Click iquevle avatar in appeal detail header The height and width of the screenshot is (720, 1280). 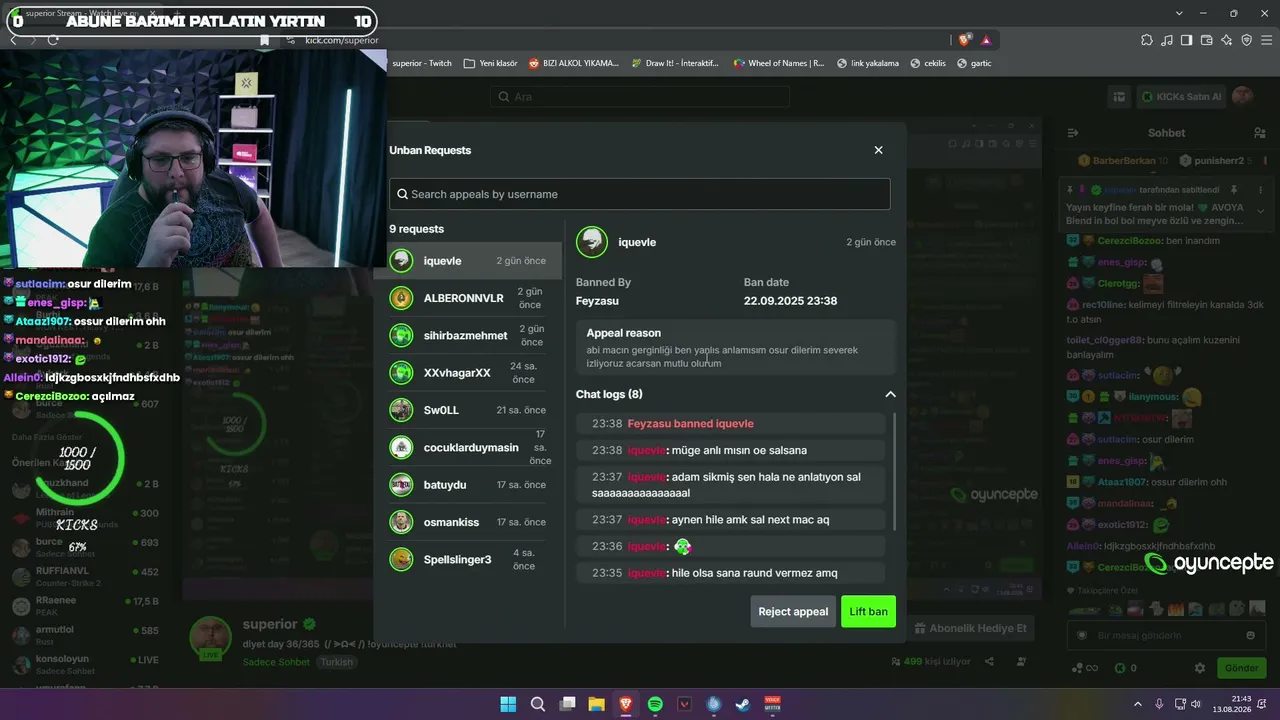click(592, 242)
